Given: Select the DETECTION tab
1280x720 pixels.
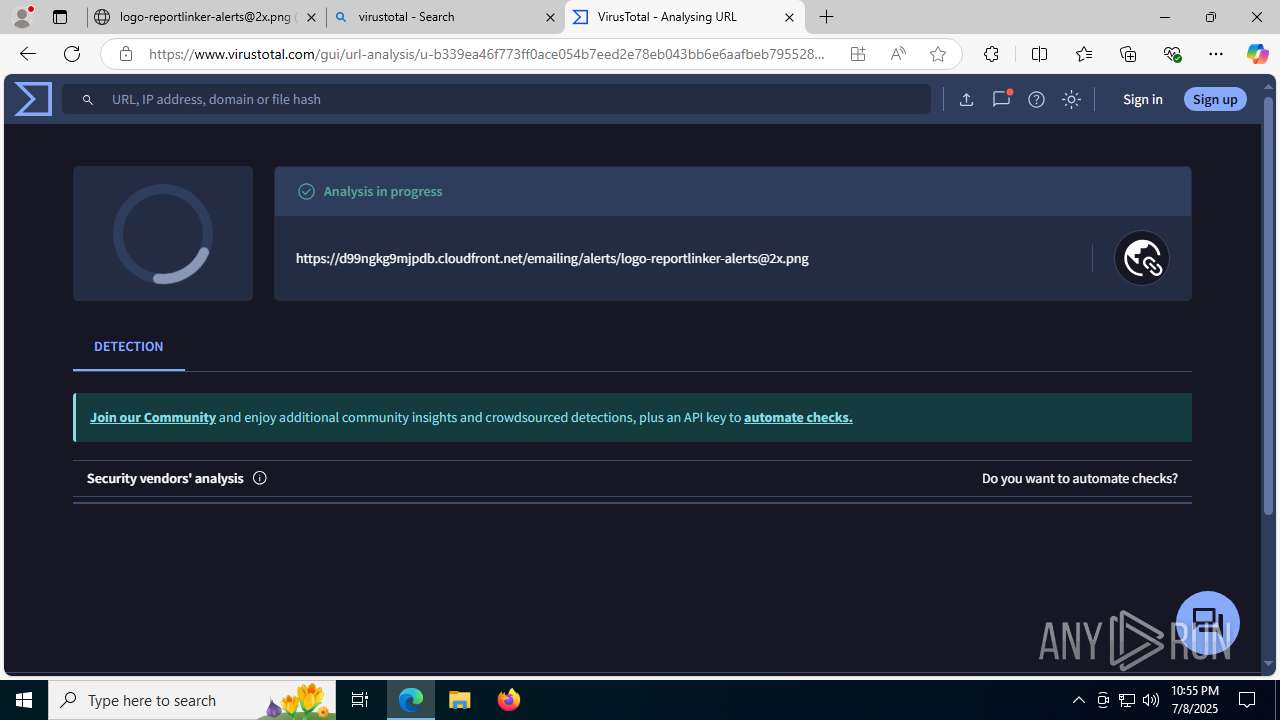Looking at the screenshot, I should click(128, 346).
